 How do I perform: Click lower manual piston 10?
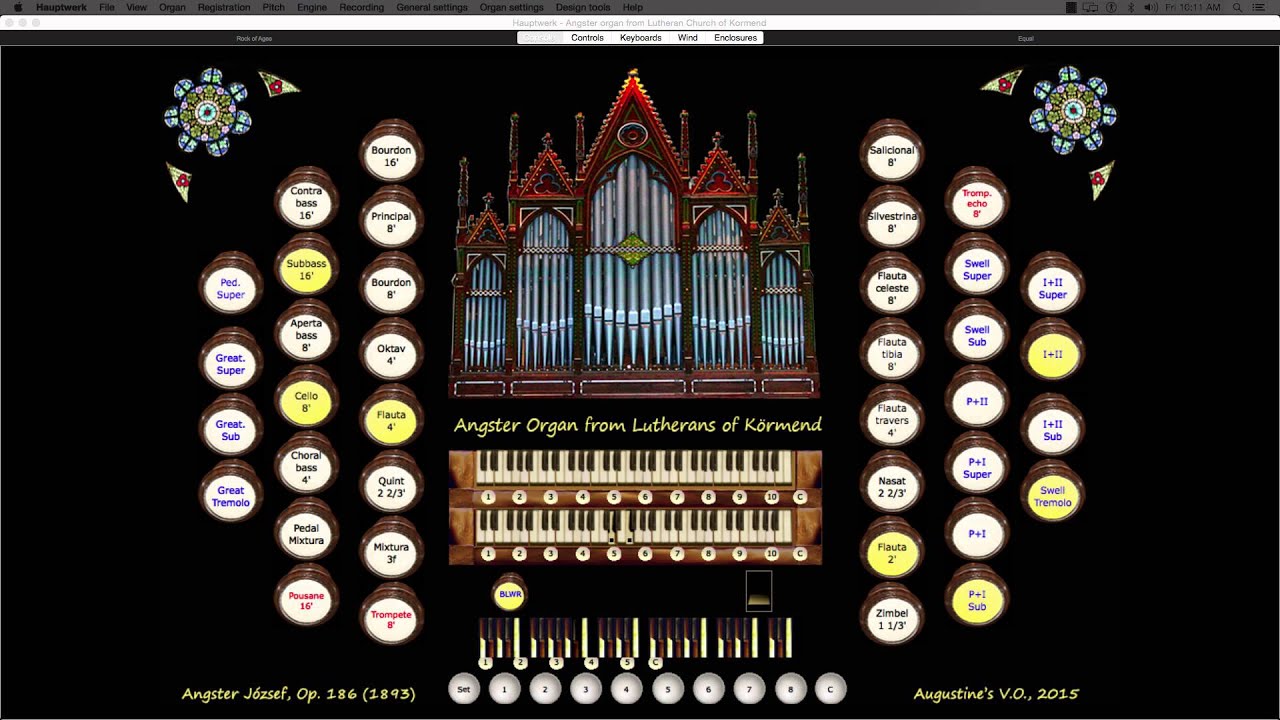click(771, 553)
